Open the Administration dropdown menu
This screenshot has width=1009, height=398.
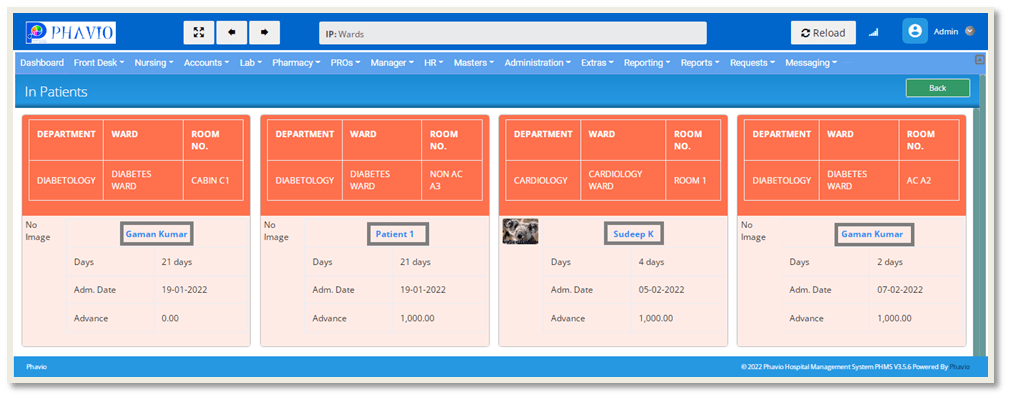click(x=537, y=62)
